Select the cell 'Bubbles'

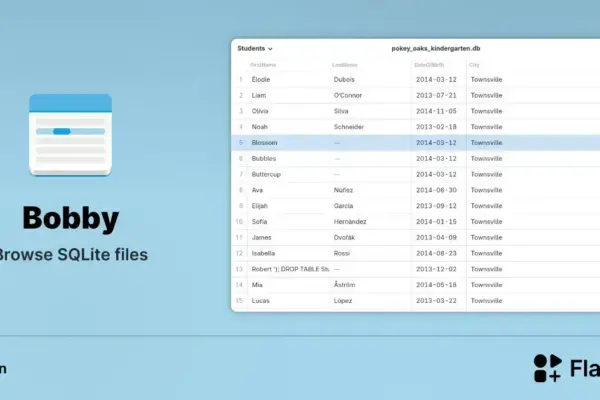[x=264, y=158]
